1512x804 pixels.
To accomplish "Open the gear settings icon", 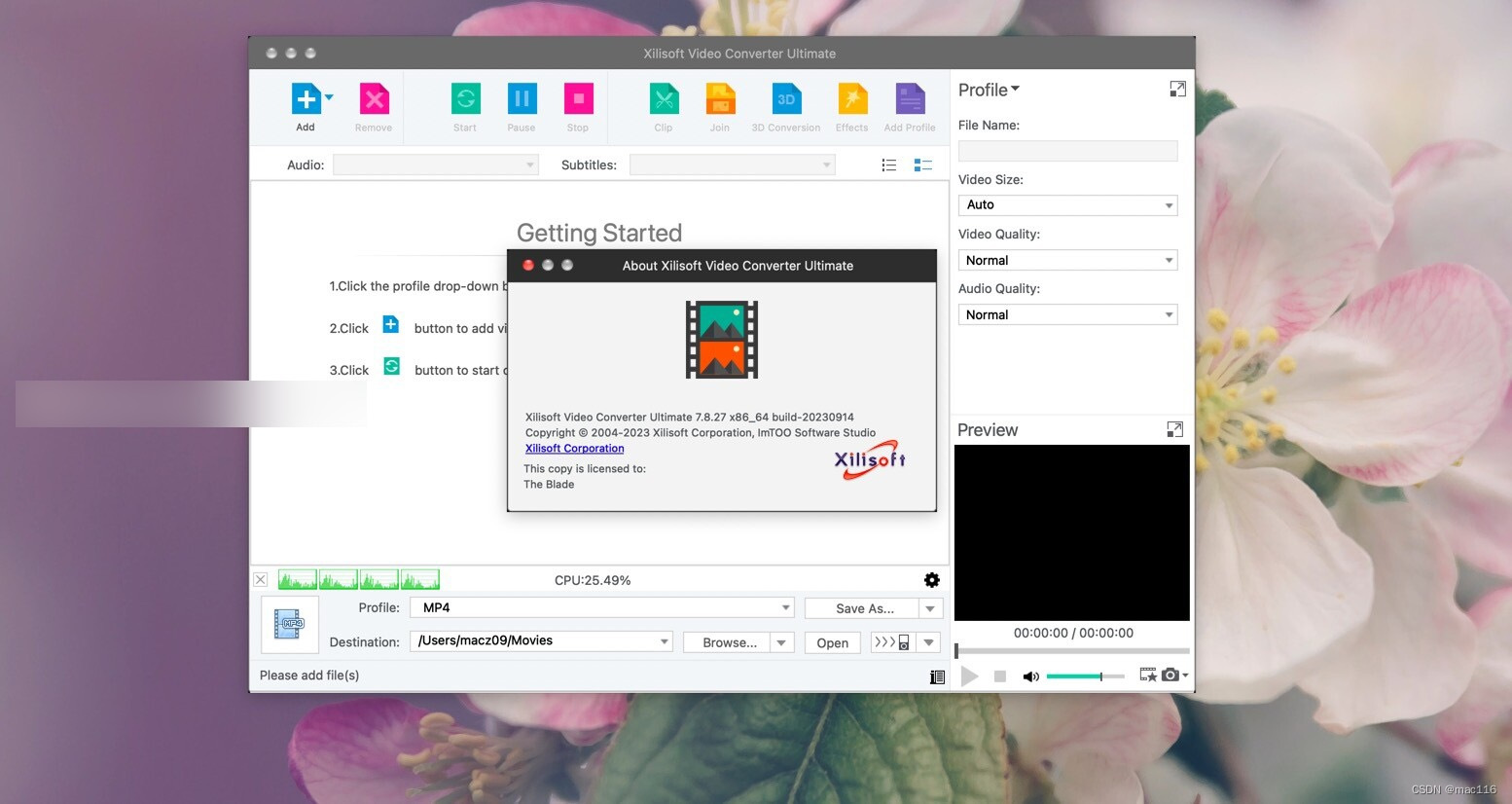I will point(932,580).
